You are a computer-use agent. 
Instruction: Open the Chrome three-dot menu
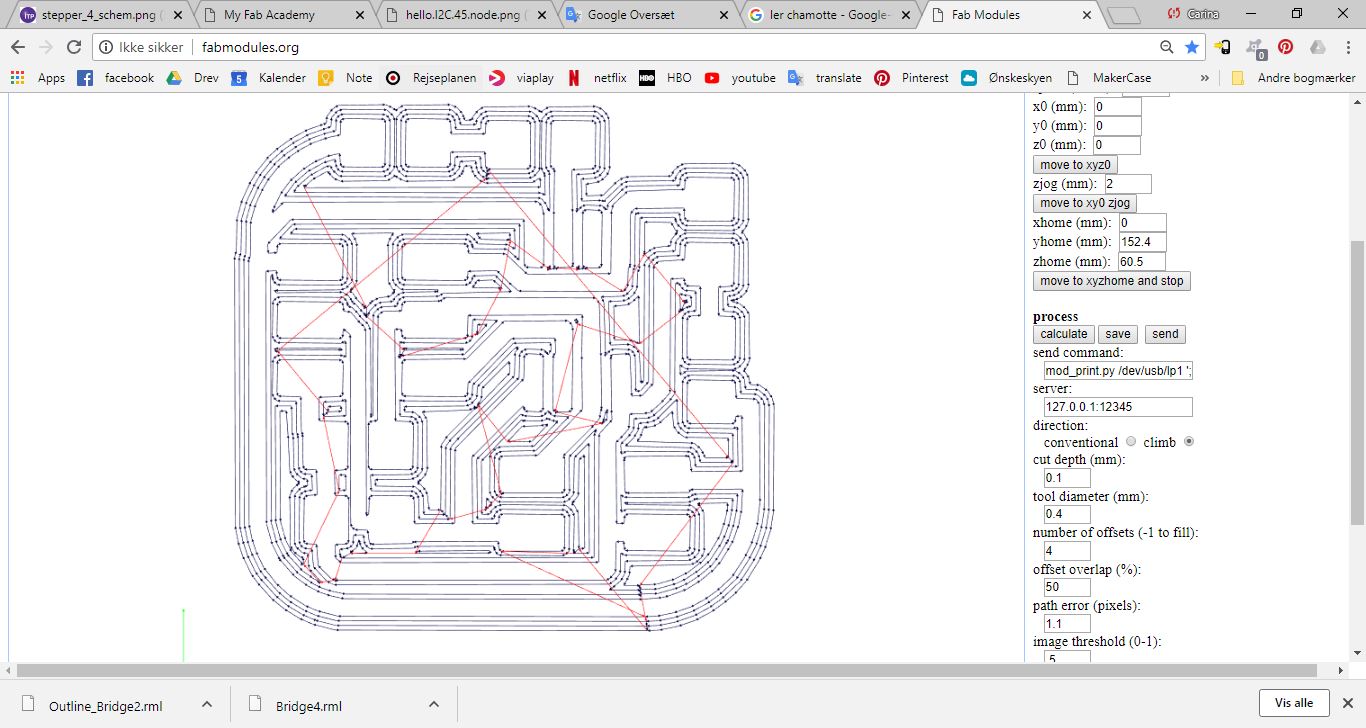click(1348, 47)
